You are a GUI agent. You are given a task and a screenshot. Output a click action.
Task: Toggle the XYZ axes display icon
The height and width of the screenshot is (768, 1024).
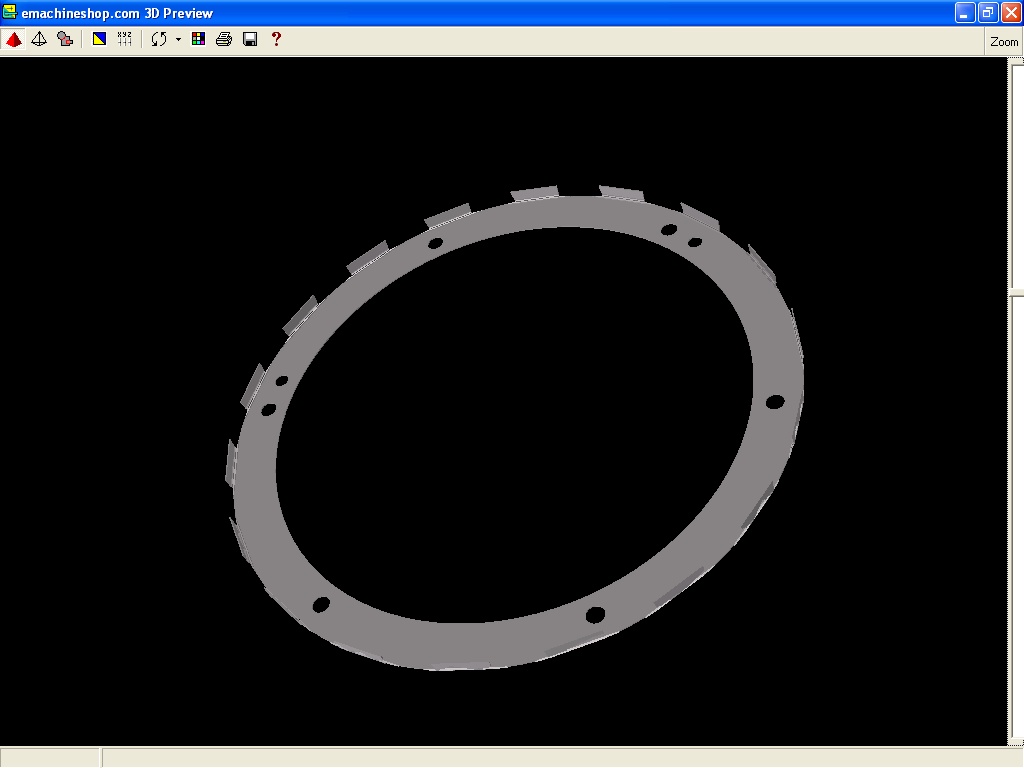pyautogui.click(x=125, y=39)
